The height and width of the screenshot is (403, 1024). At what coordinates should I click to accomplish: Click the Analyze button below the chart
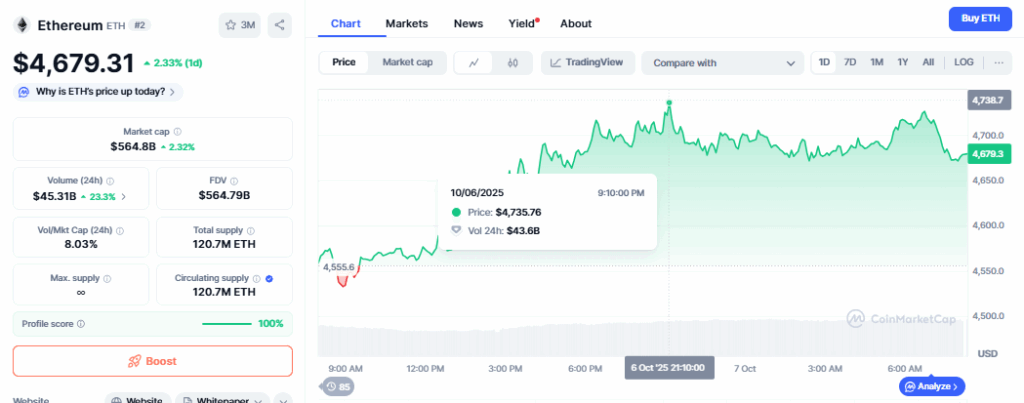pos(932,386)
